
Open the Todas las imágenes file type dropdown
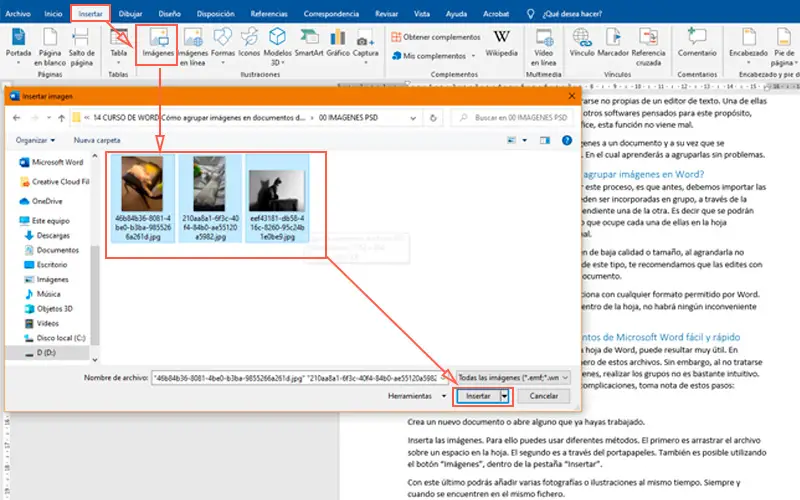coord(513,378)
